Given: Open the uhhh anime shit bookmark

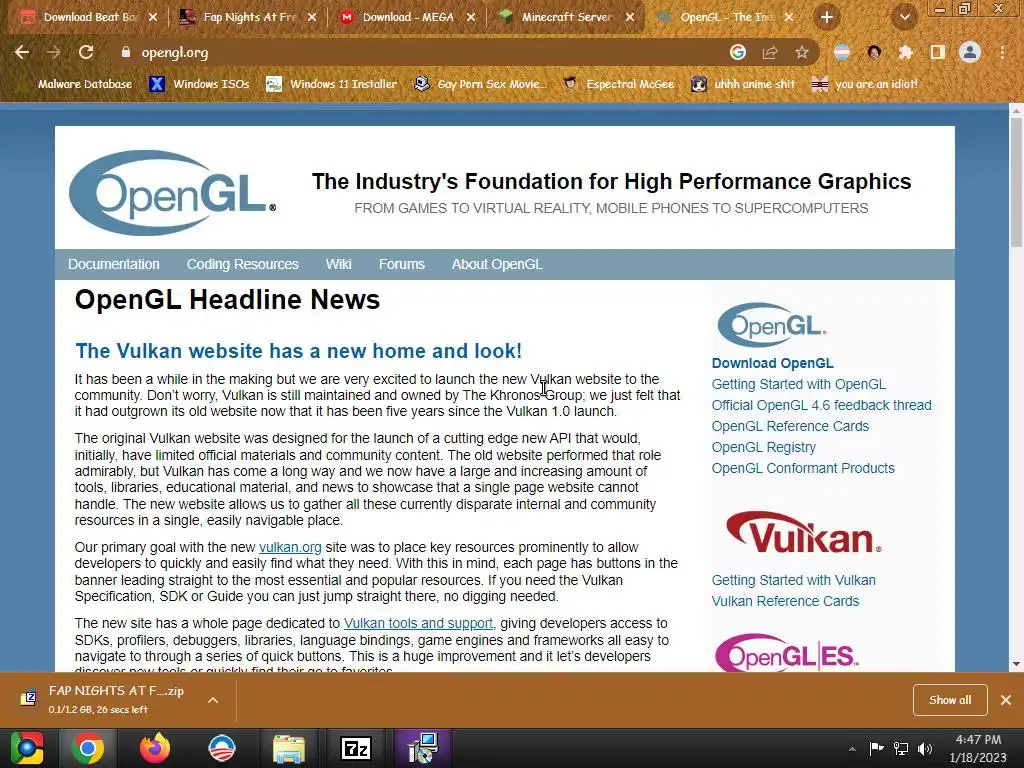Looking at the screenshot, I should pyautogui.click(x=743, y=84).
